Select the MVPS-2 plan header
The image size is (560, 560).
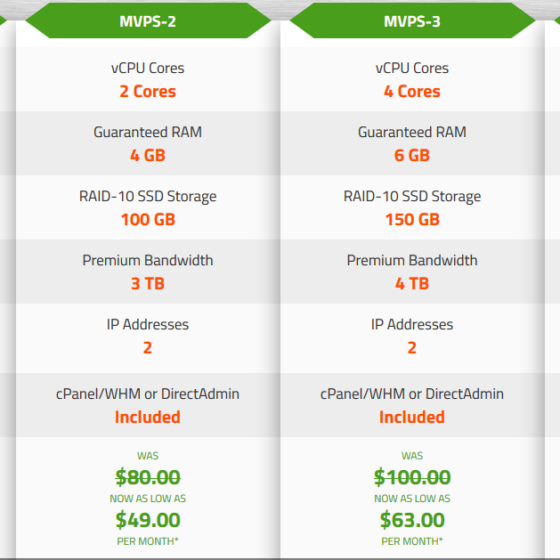click(148, 21)
